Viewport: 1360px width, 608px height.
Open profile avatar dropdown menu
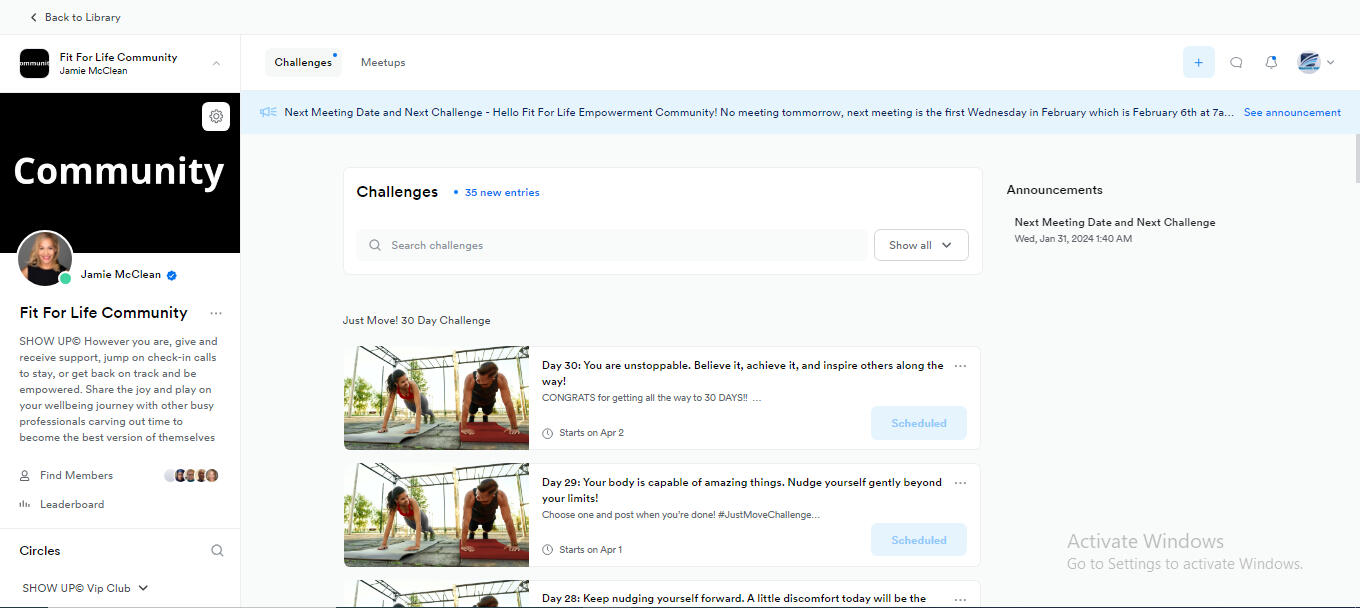click(1315, 62)
